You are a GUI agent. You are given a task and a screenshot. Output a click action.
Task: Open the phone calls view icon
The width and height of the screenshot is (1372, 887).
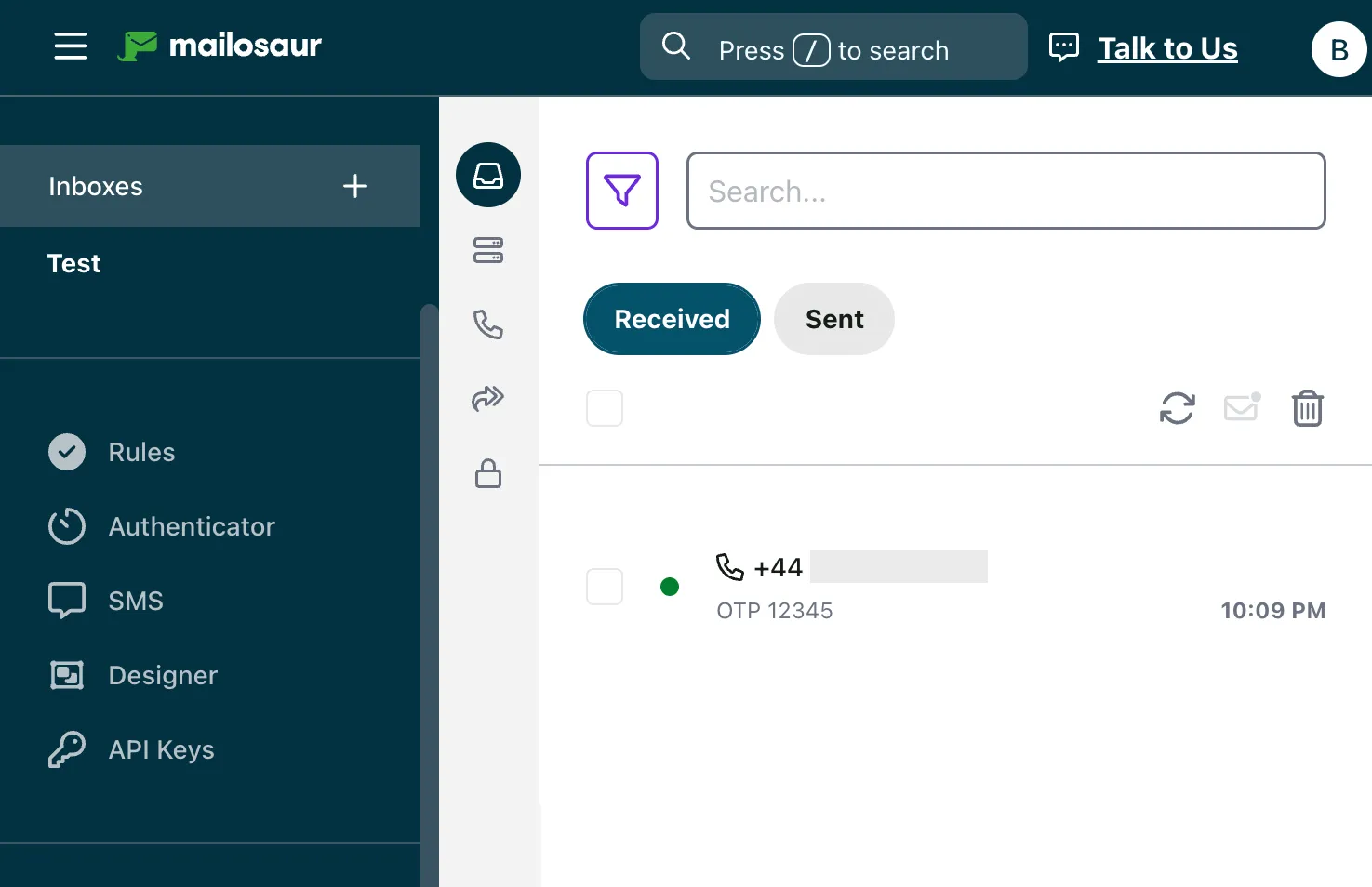pyautogui.click(x=487, y=325)
